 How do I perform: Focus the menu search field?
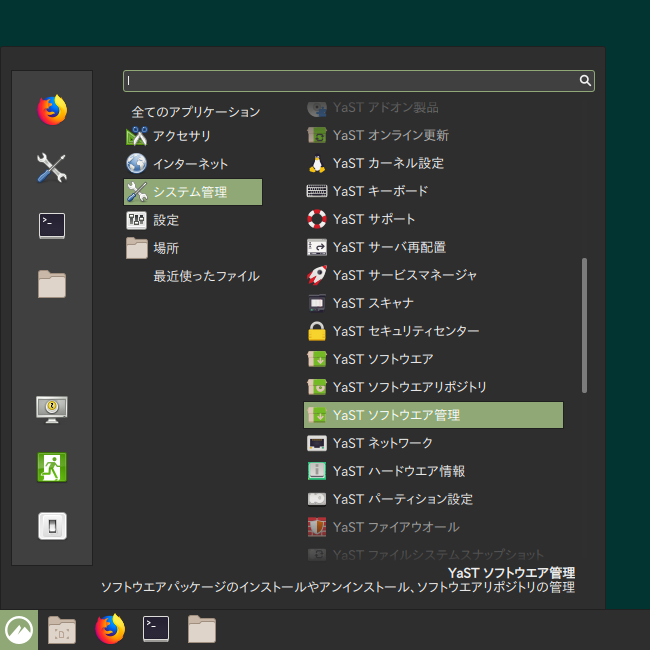359,81
